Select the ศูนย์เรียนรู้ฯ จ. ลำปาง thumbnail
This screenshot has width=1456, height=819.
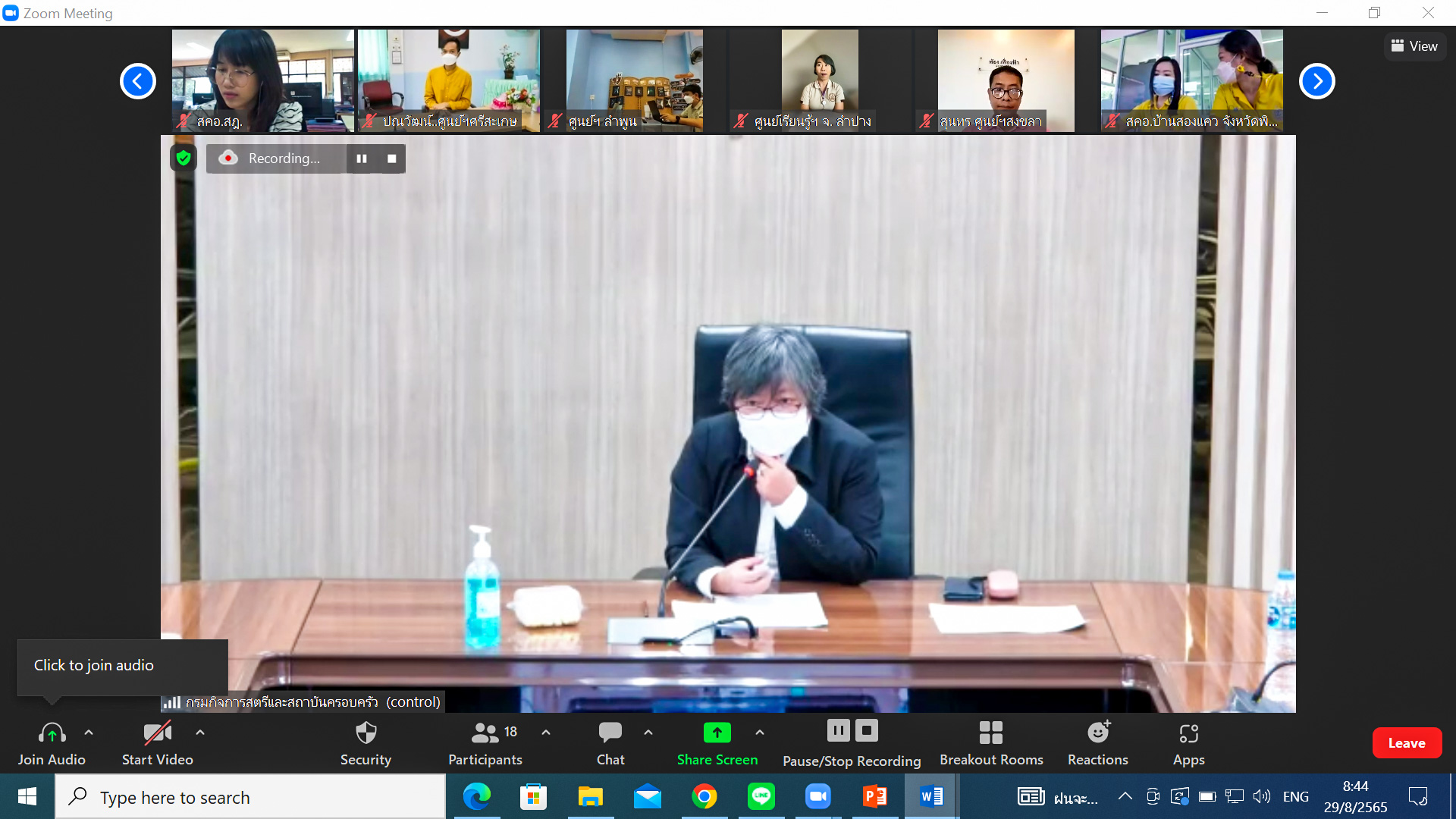(820, 80)
